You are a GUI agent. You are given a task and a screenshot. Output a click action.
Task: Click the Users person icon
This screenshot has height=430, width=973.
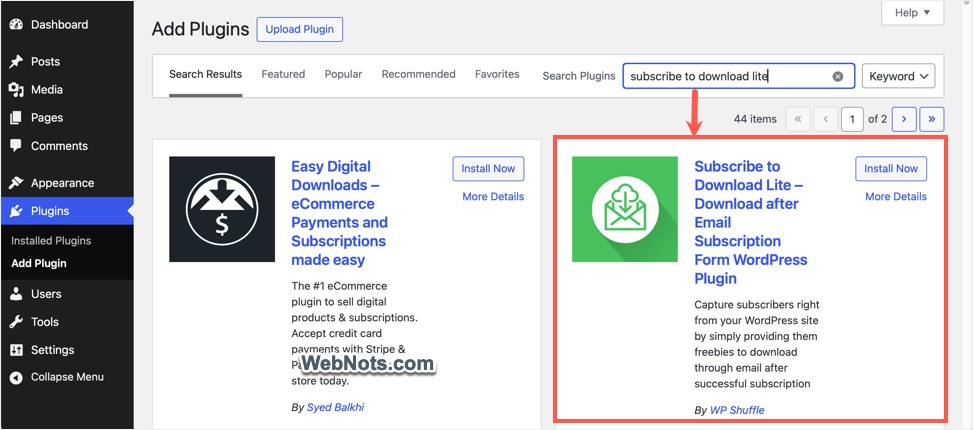tap(17, 294)
